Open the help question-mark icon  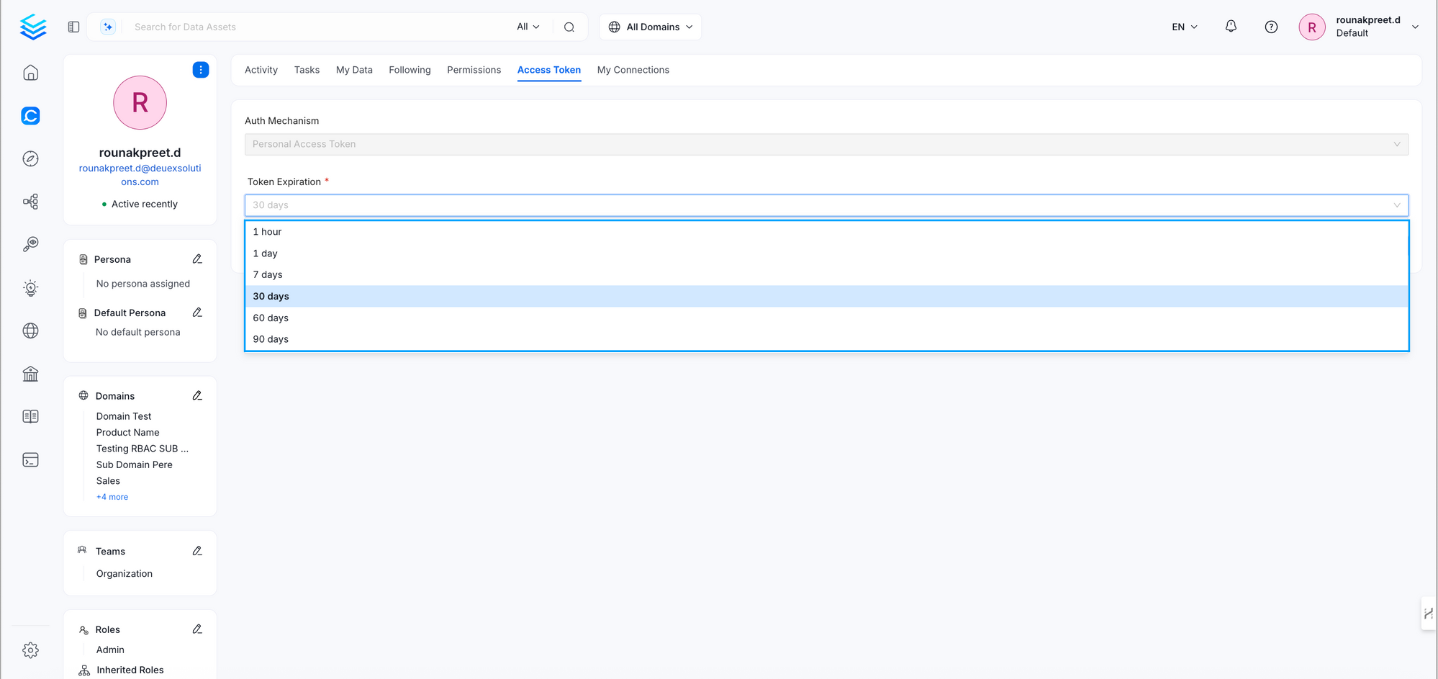(1271, 27)
